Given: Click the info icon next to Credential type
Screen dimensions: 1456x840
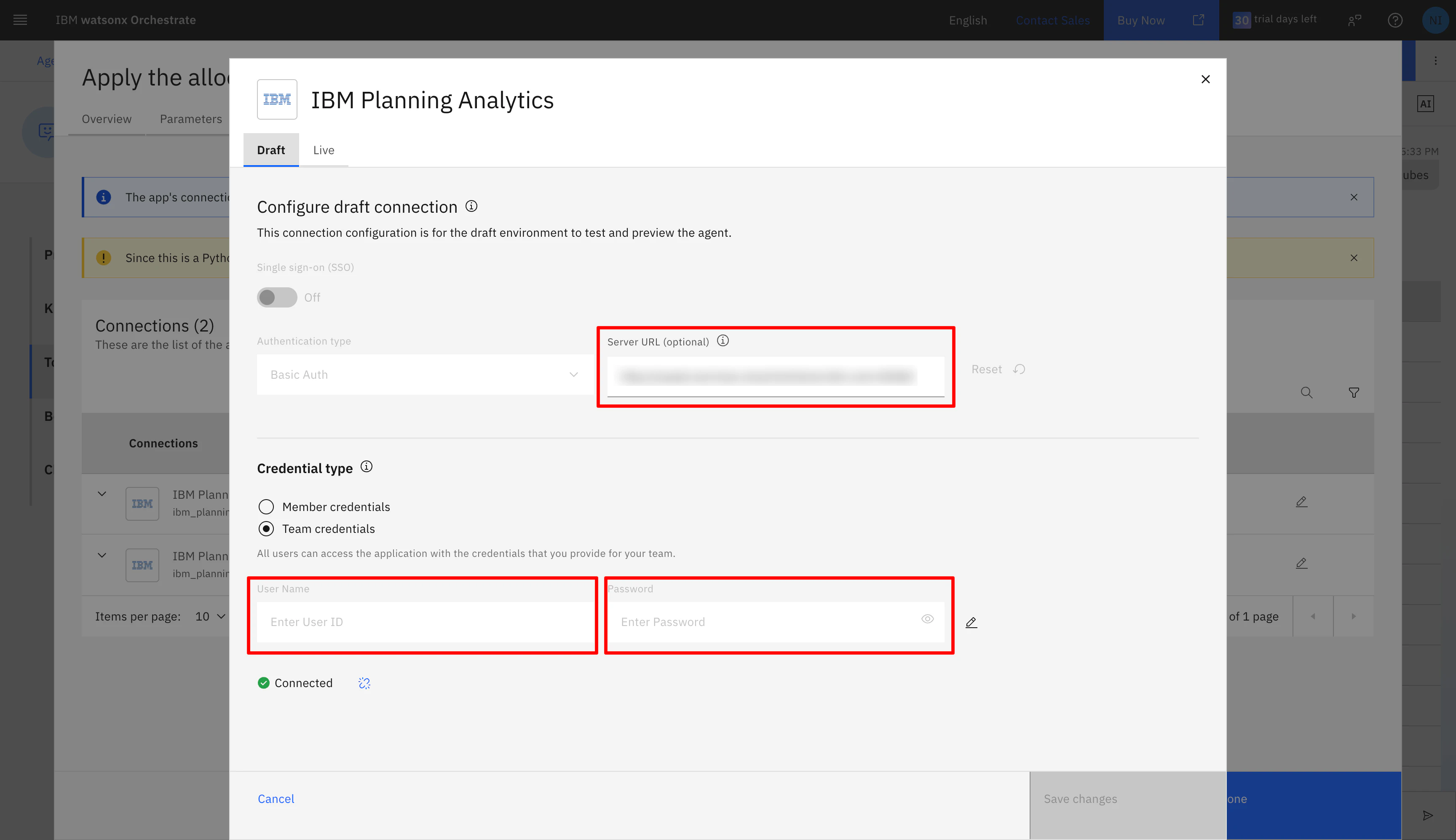Looking at the screenshot, I should tap(366, 467).
